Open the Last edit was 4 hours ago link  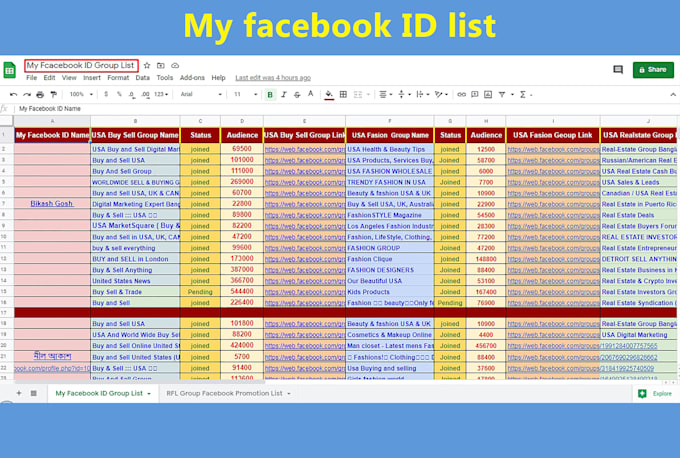click(x=273, y=78)
